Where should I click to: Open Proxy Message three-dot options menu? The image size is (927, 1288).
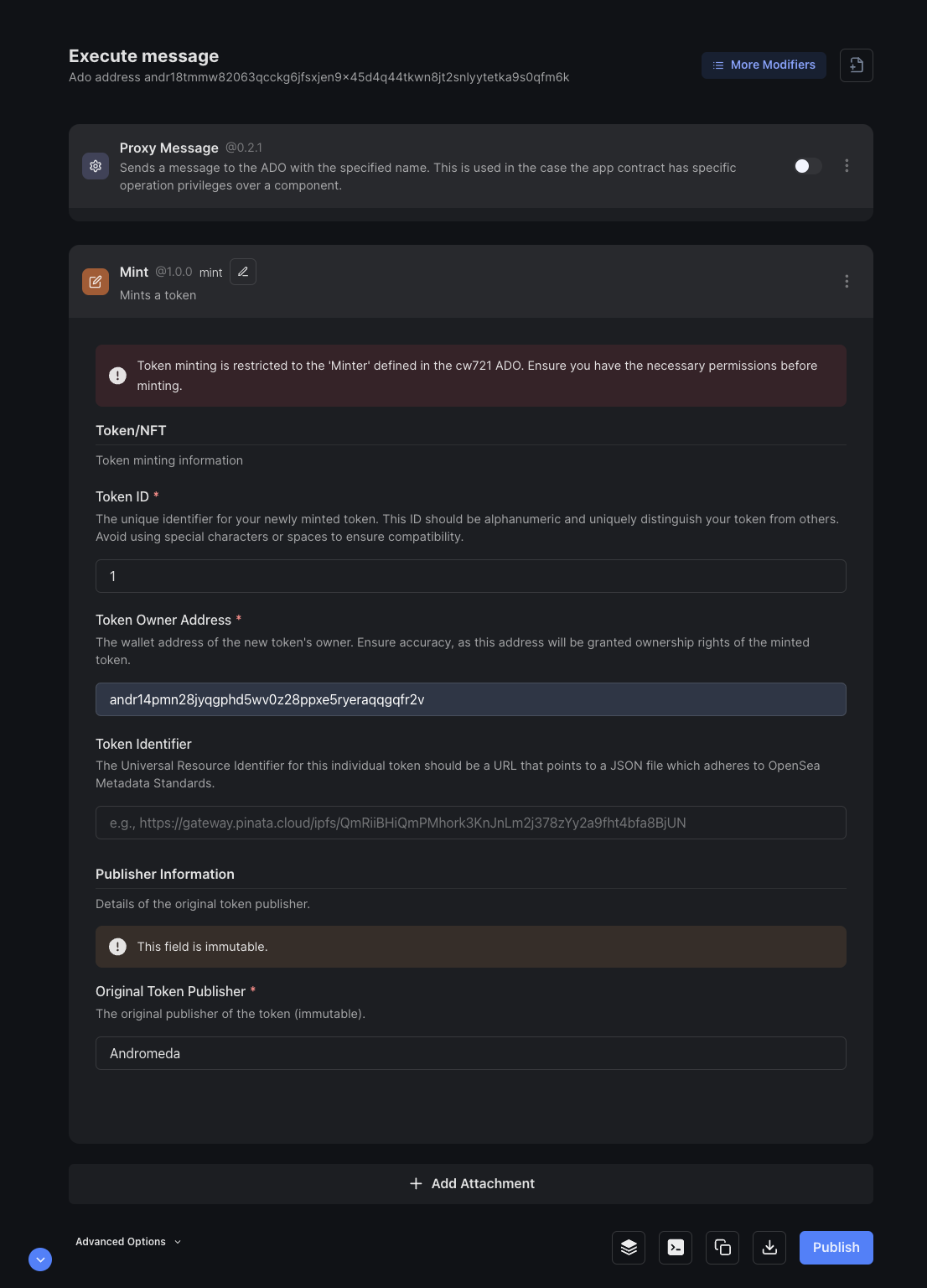tap(847, 166)
